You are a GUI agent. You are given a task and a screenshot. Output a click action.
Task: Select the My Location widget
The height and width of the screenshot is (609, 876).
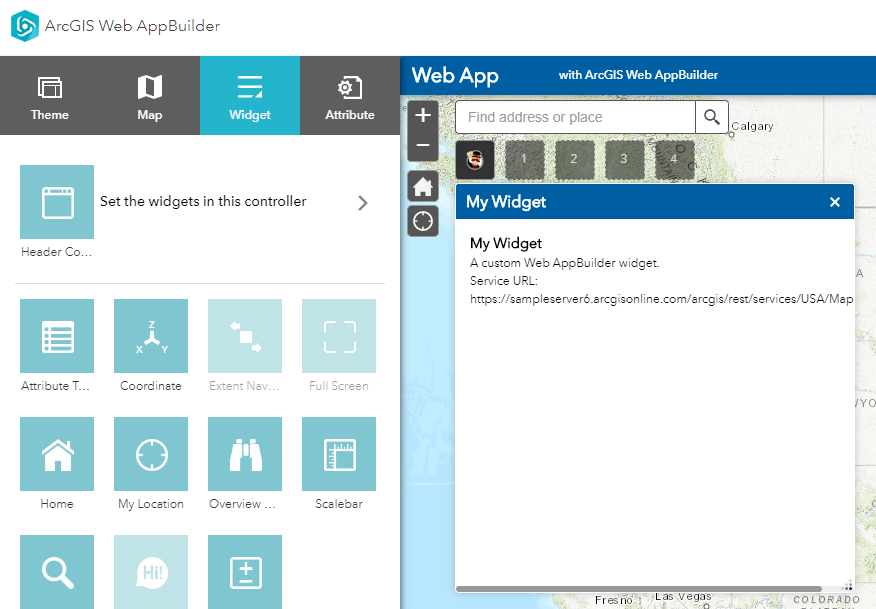150,454
